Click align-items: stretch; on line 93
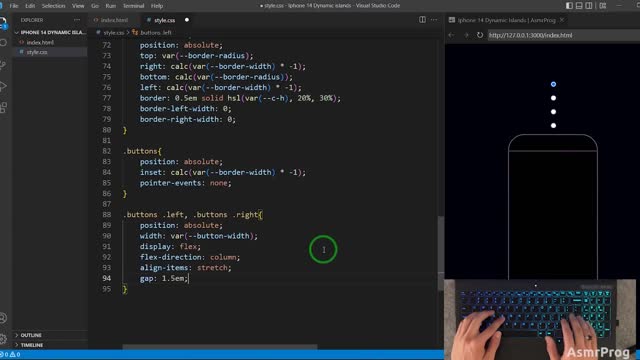 (186, 268)
